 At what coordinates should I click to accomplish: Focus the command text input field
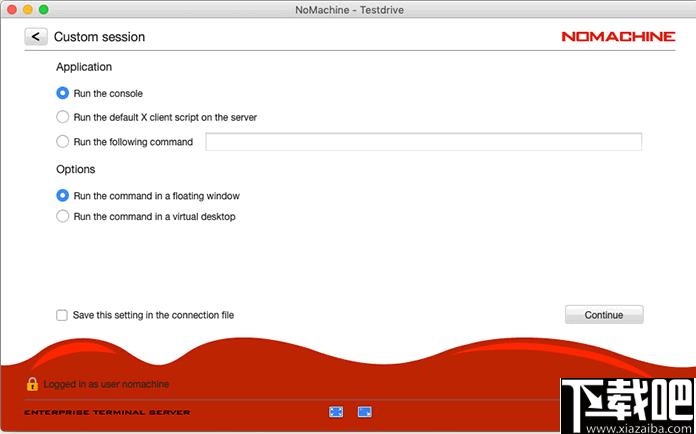(x=423, y=142)
